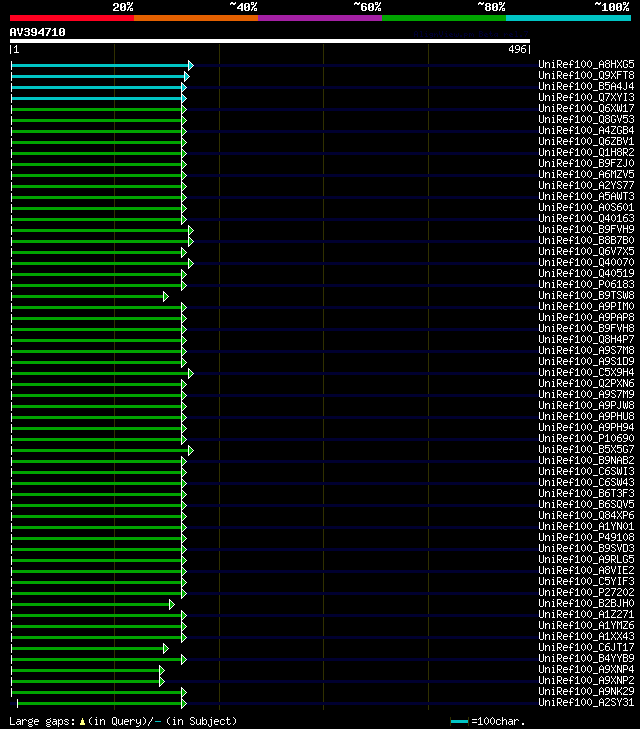Click the UniRef100_B9NAB2 label

[586, 460]
